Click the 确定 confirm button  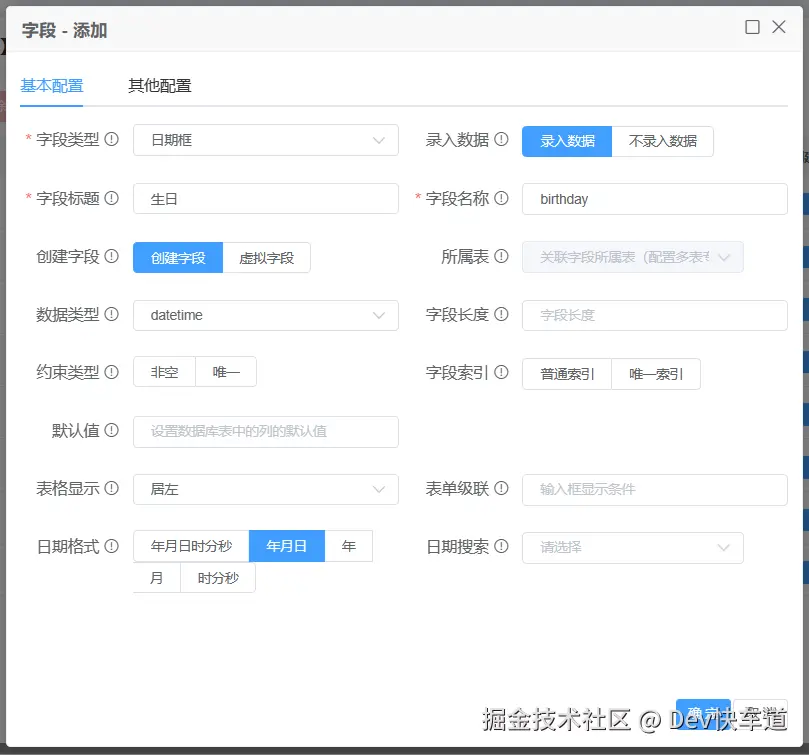pyautogui.click(x=703, y=715)
